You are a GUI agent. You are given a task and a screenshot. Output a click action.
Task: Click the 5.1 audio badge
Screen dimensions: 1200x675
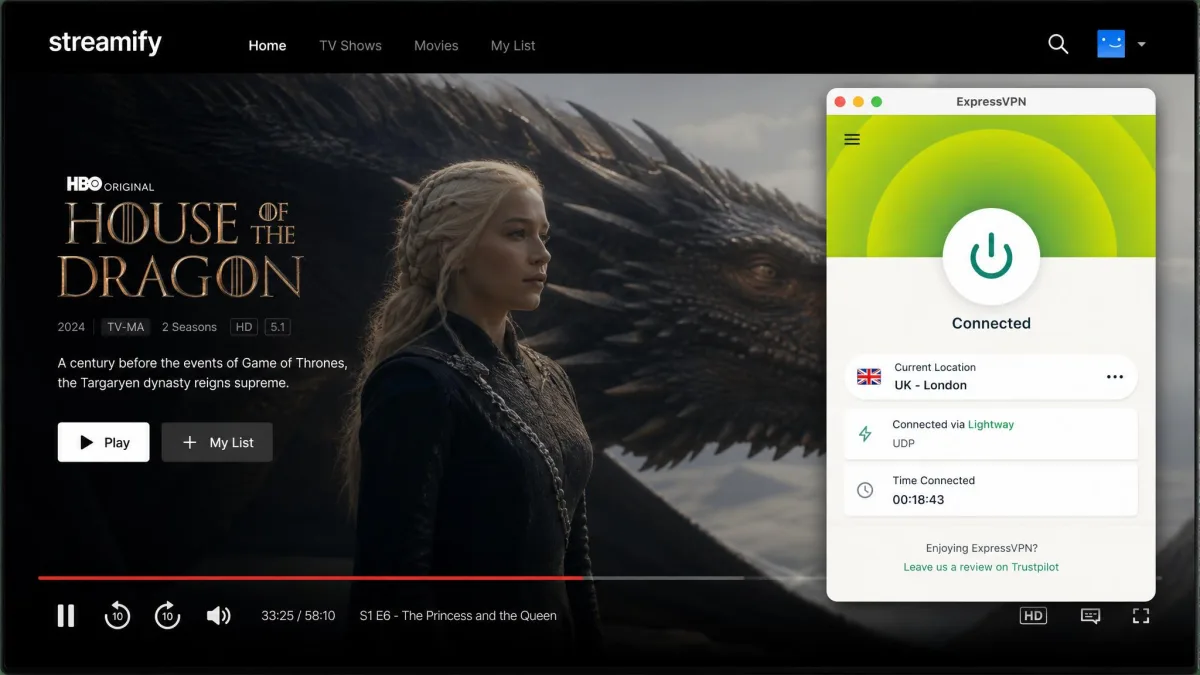(277, 327)
